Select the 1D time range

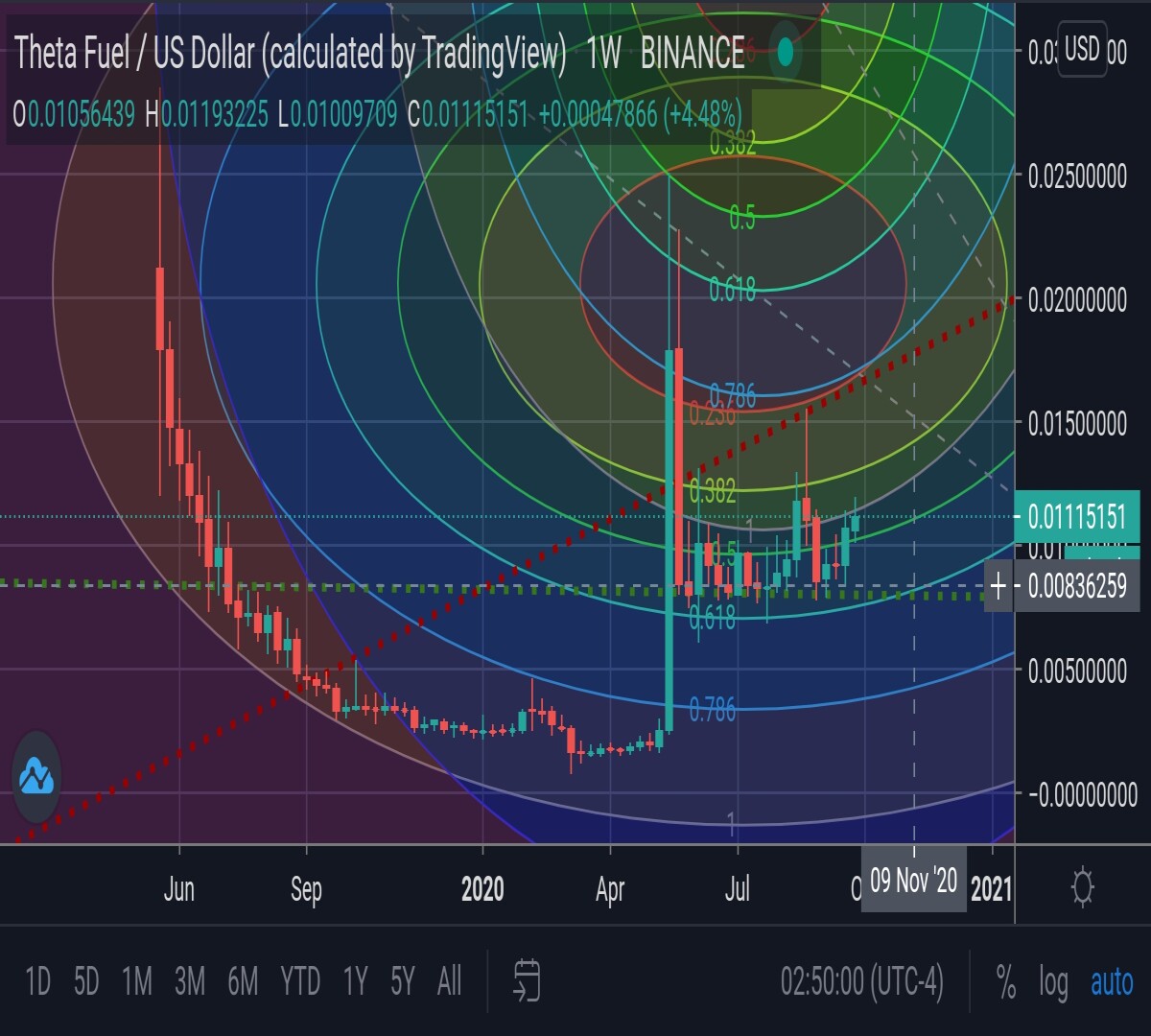pos(37,981)
